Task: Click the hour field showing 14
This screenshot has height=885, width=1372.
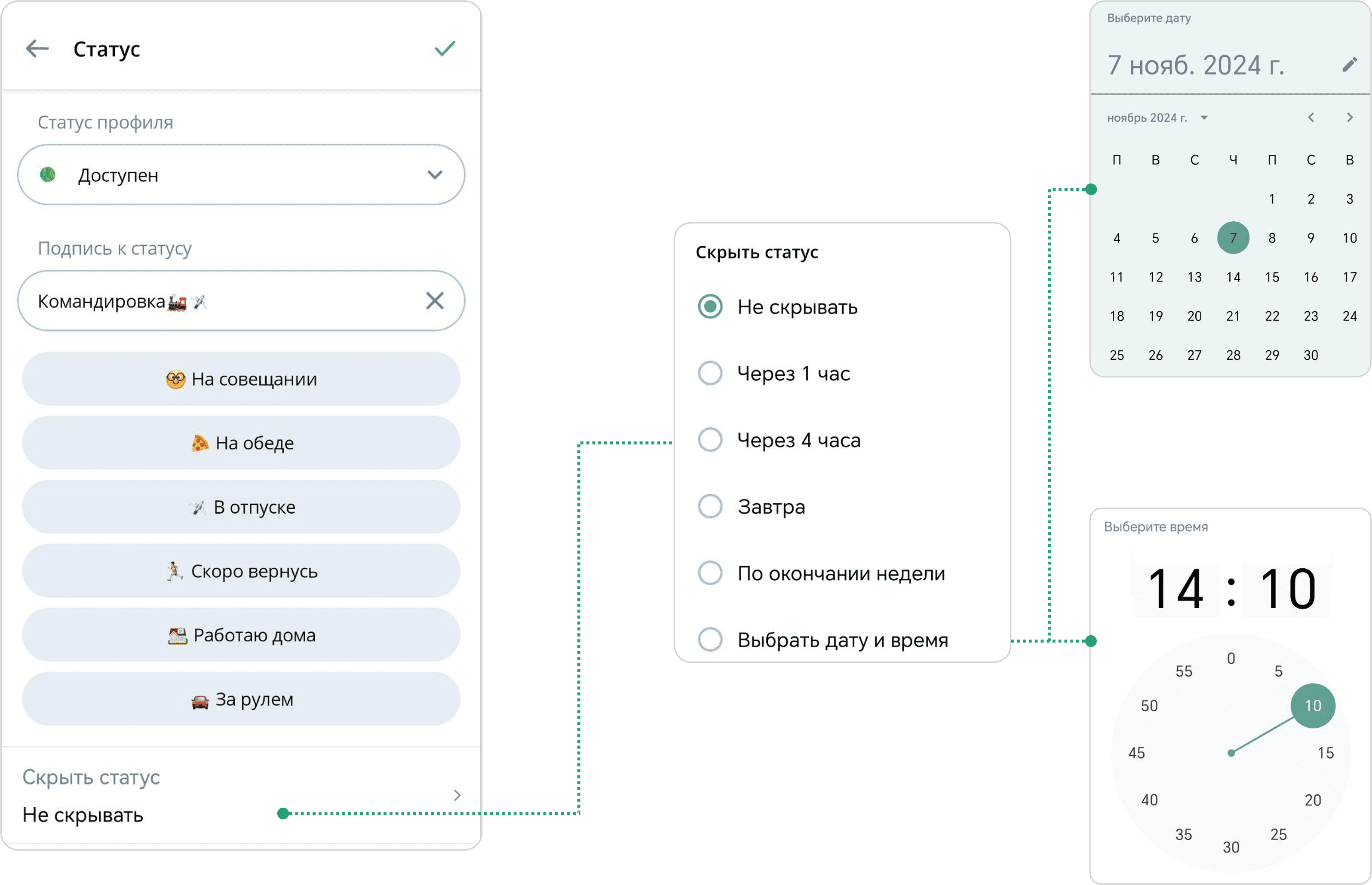Action: pyautogui.click(x=1176, y=588)
